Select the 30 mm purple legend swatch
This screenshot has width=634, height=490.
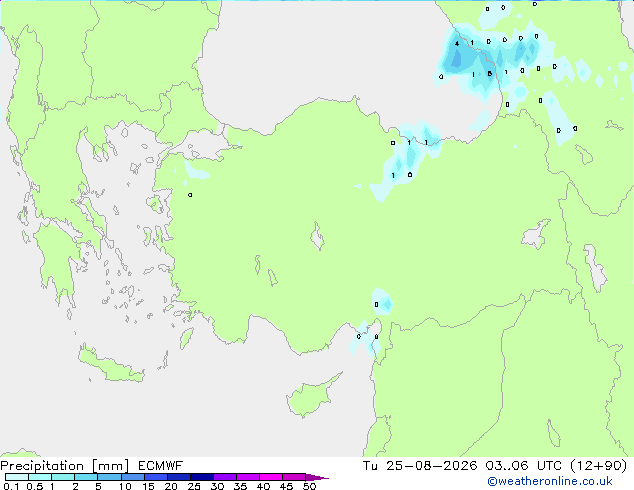point(225,477)
